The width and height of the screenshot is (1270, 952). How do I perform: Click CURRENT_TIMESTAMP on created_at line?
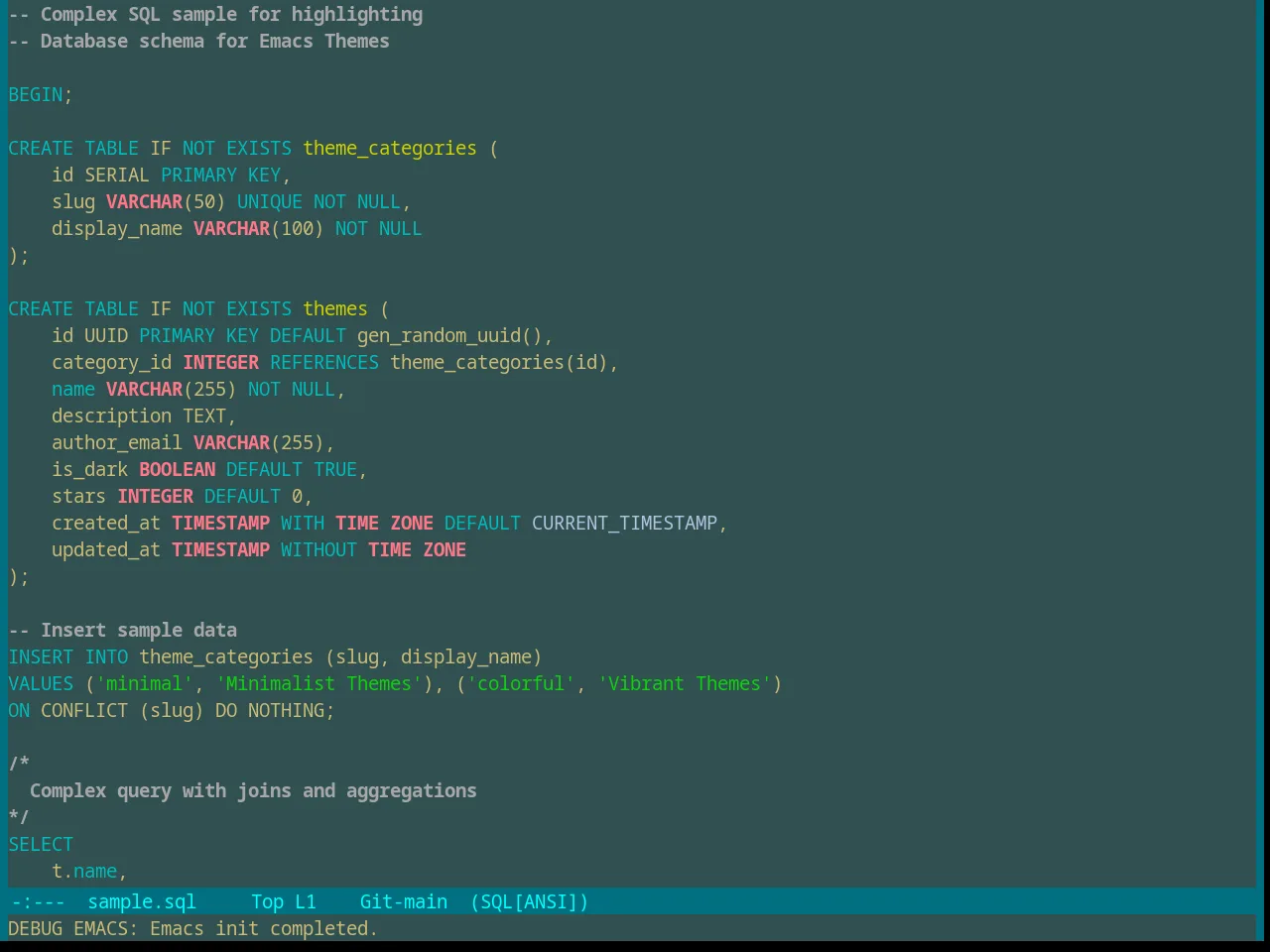click(625, 523)
